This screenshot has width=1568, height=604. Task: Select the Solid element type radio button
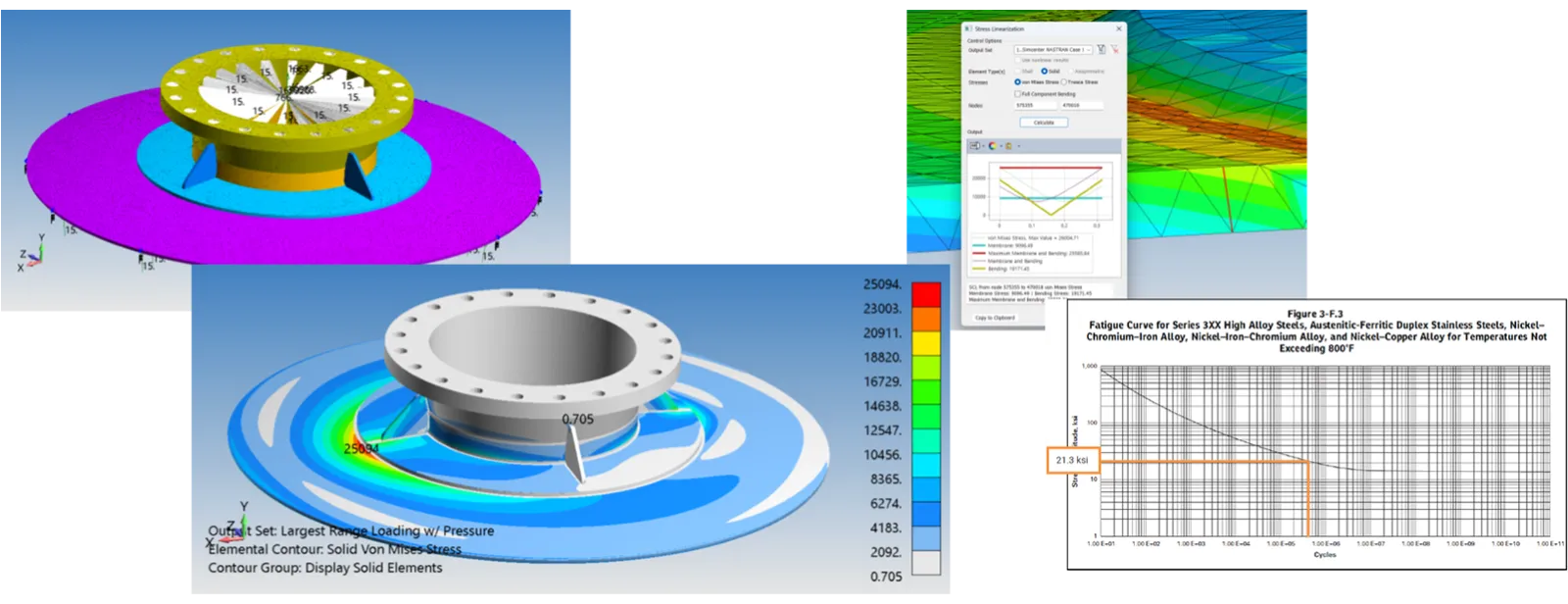[1044, 72]
